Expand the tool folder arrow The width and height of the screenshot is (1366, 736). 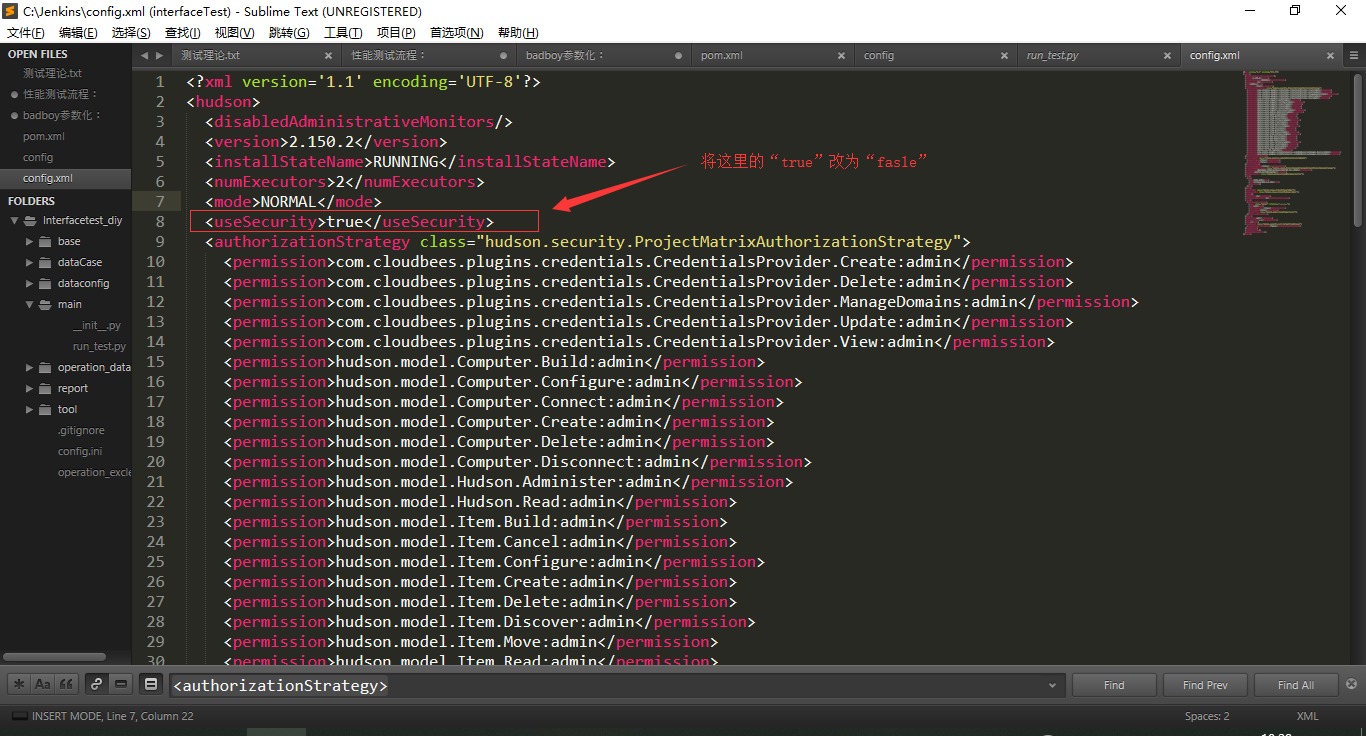(x=30, y=409)
